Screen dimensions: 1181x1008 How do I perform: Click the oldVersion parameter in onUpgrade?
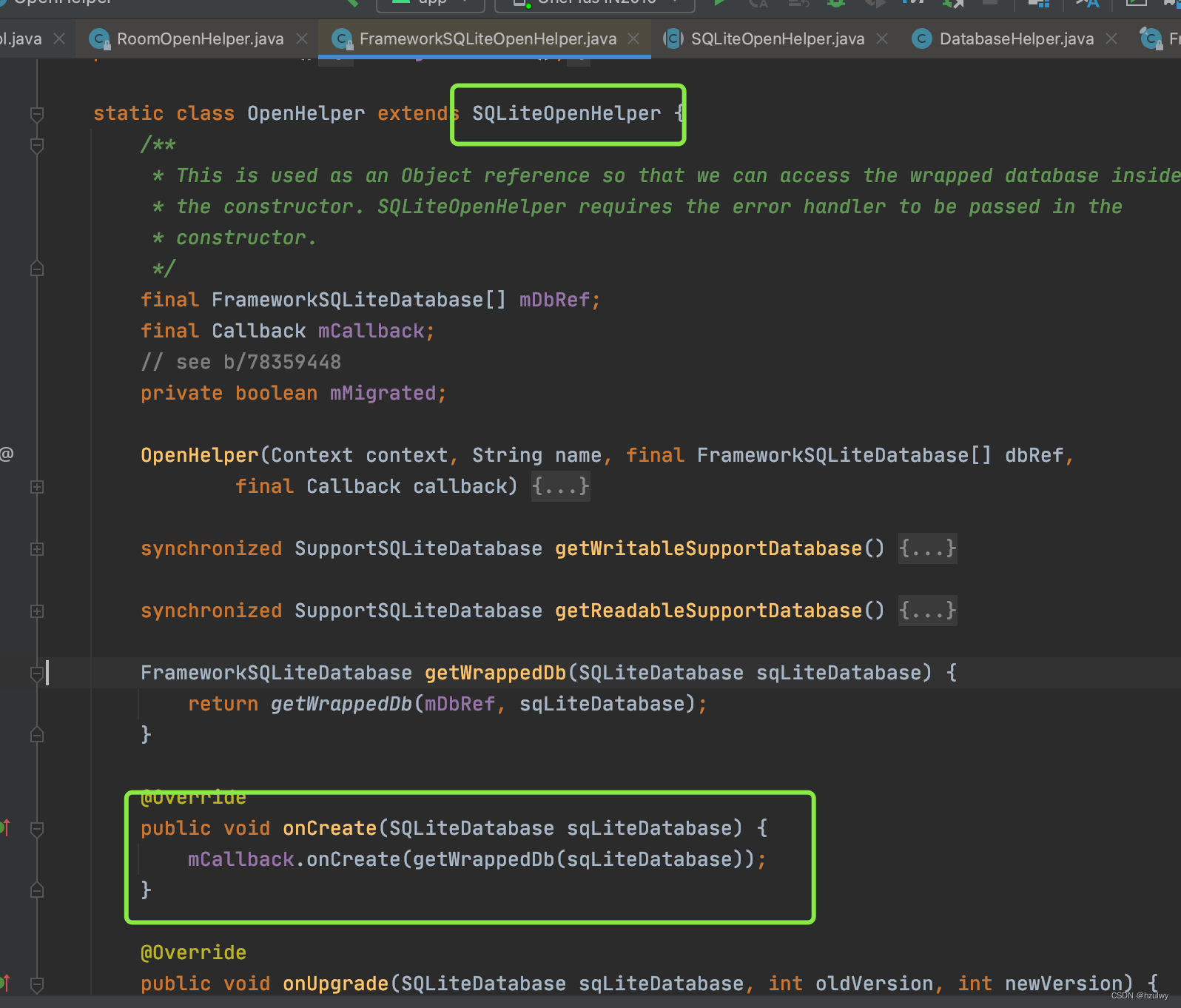(x=874, y=984)
